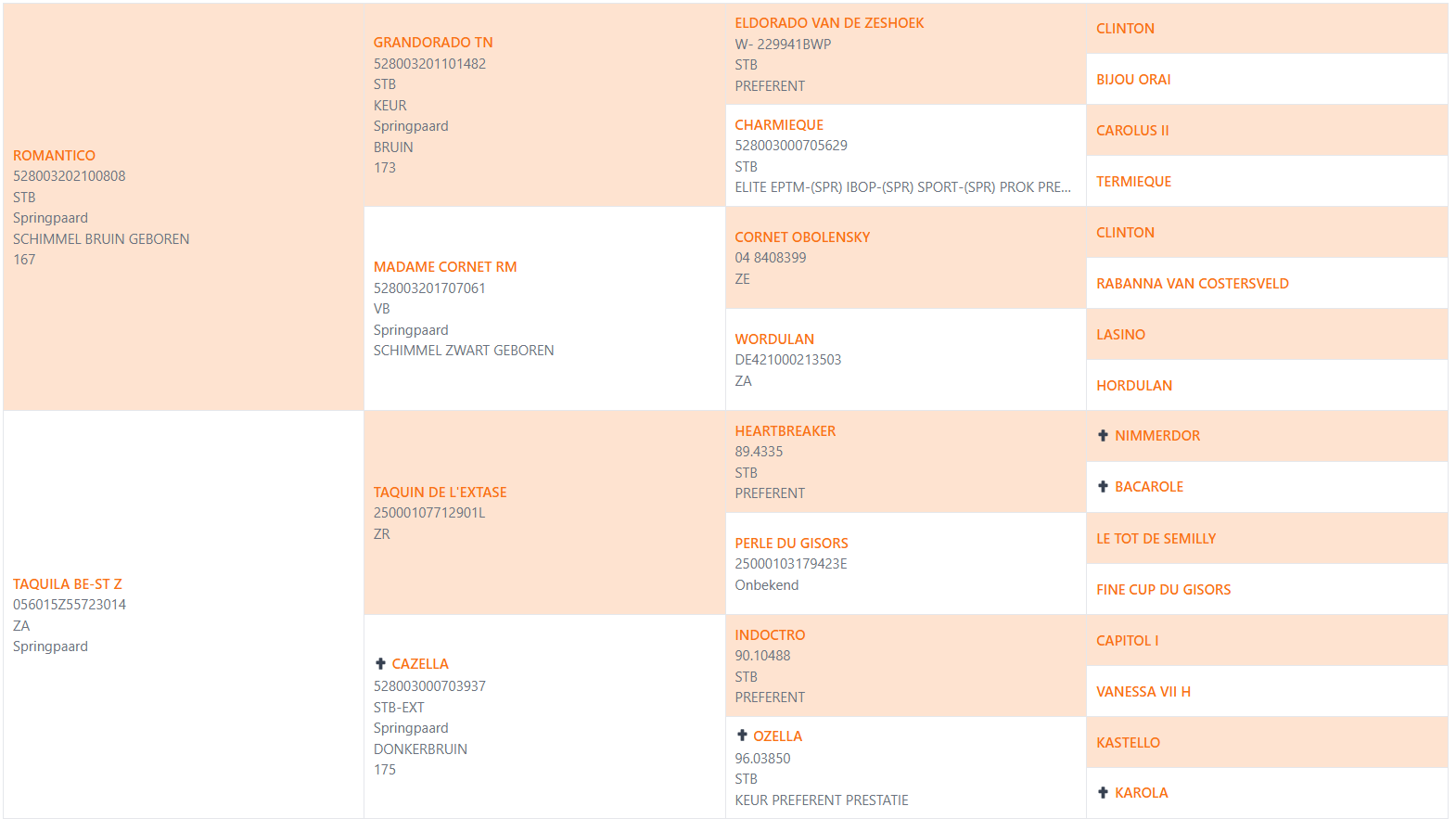
Task: Click the deceased cross icon beside CAZELLA
Action: click(380, 663)
